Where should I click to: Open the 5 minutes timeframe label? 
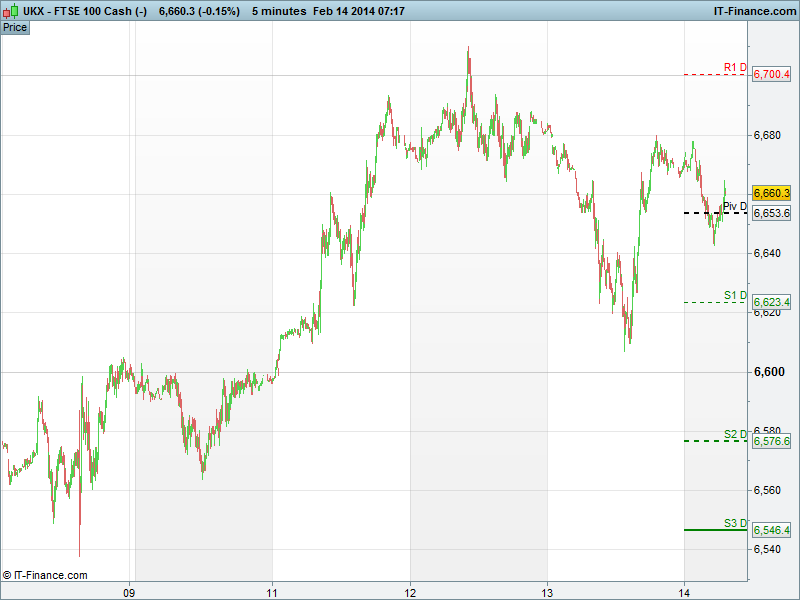pyautogui.click(x=278, y=10)
